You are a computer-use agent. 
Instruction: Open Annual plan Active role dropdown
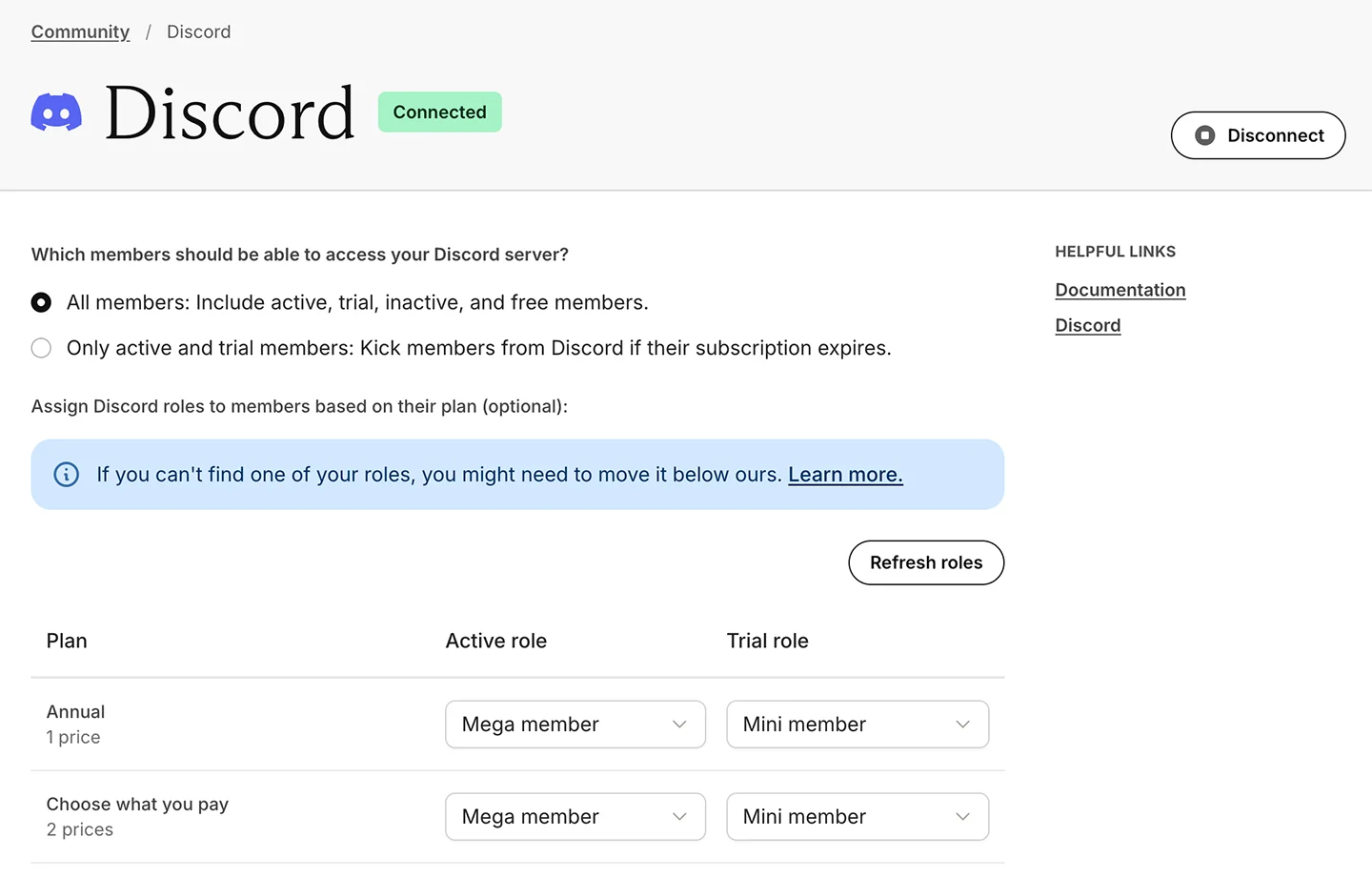click(575, 725)
